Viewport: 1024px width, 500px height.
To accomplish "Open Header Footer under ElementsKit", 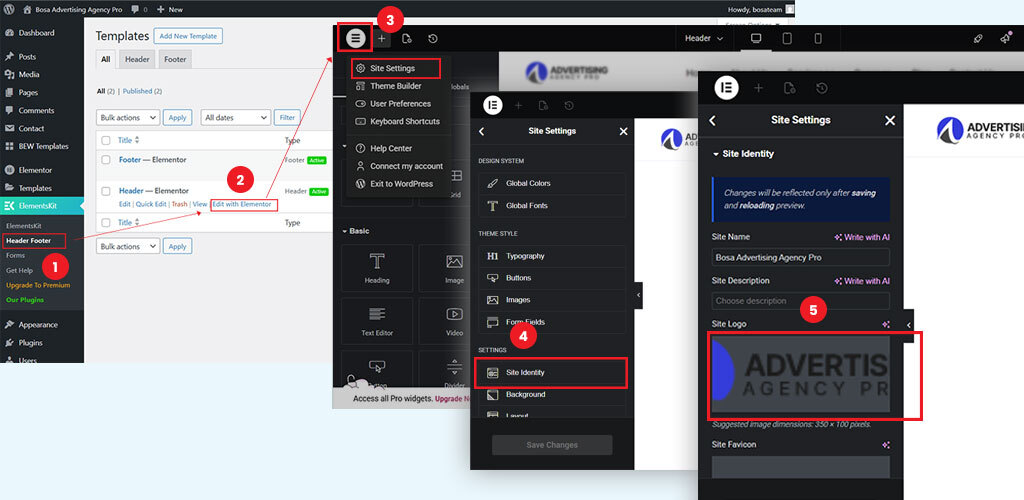I will 28,241.
